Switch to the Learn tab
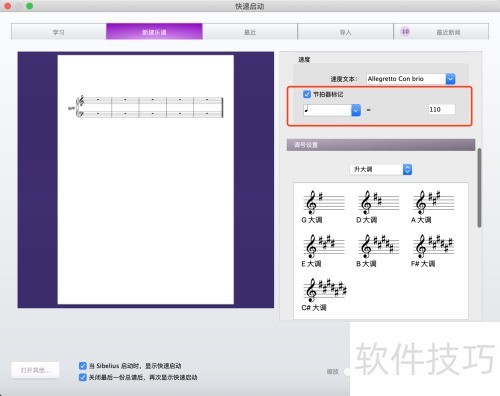Viewport: 500px width, 396px height. pyautogui.click(x=59, y=32)
